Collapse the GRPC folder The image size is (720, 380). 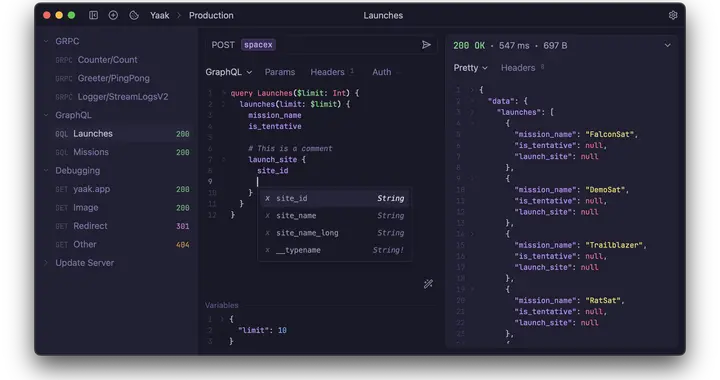point(46,41)
